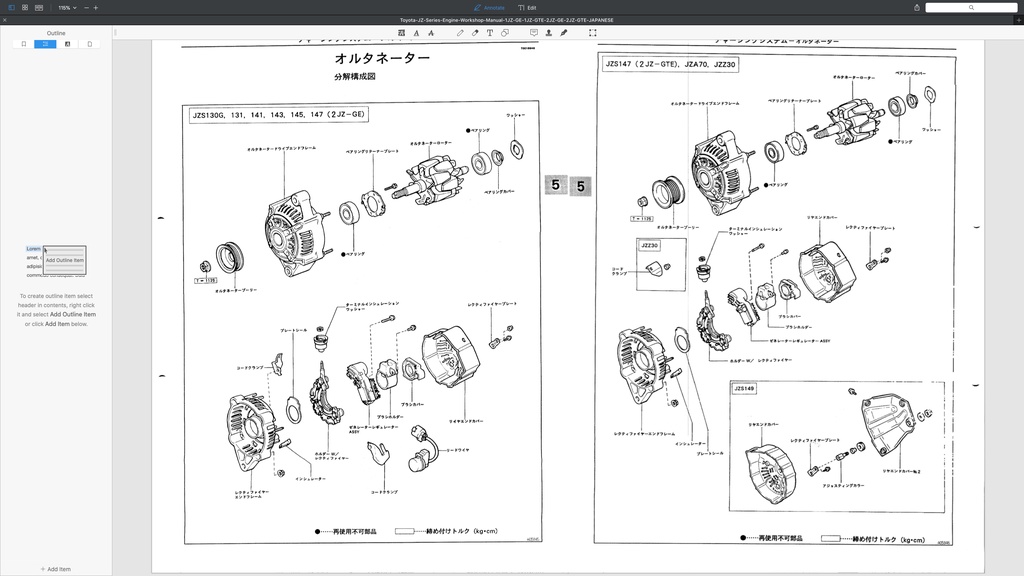Select the Text annotation tool
This screenshot has width=1024, height=576.
click(489, 32)
